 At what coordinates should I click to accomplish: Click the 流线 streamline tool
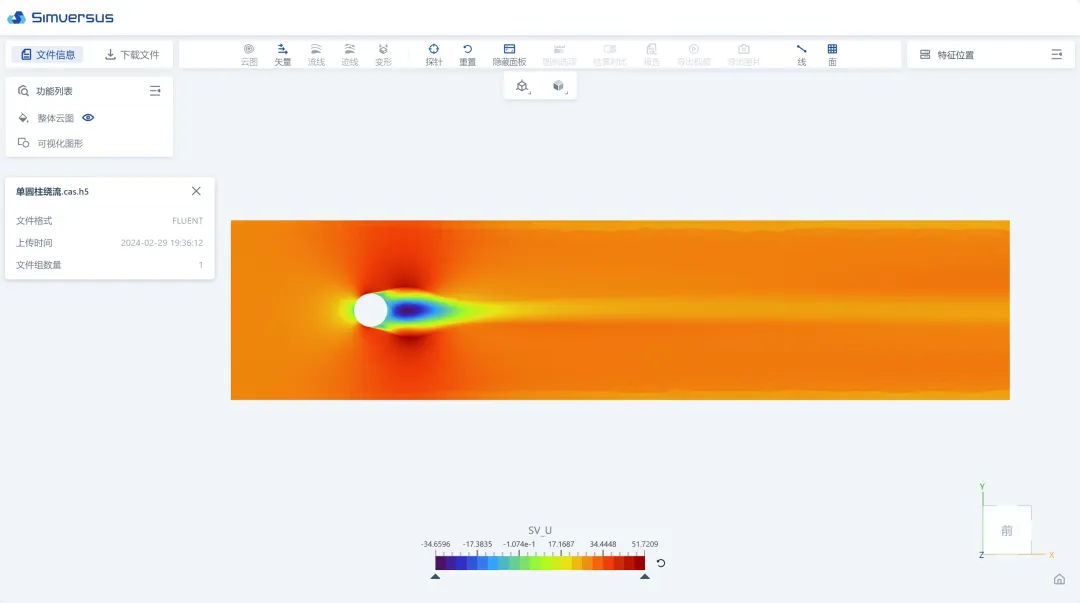[316, 54]
